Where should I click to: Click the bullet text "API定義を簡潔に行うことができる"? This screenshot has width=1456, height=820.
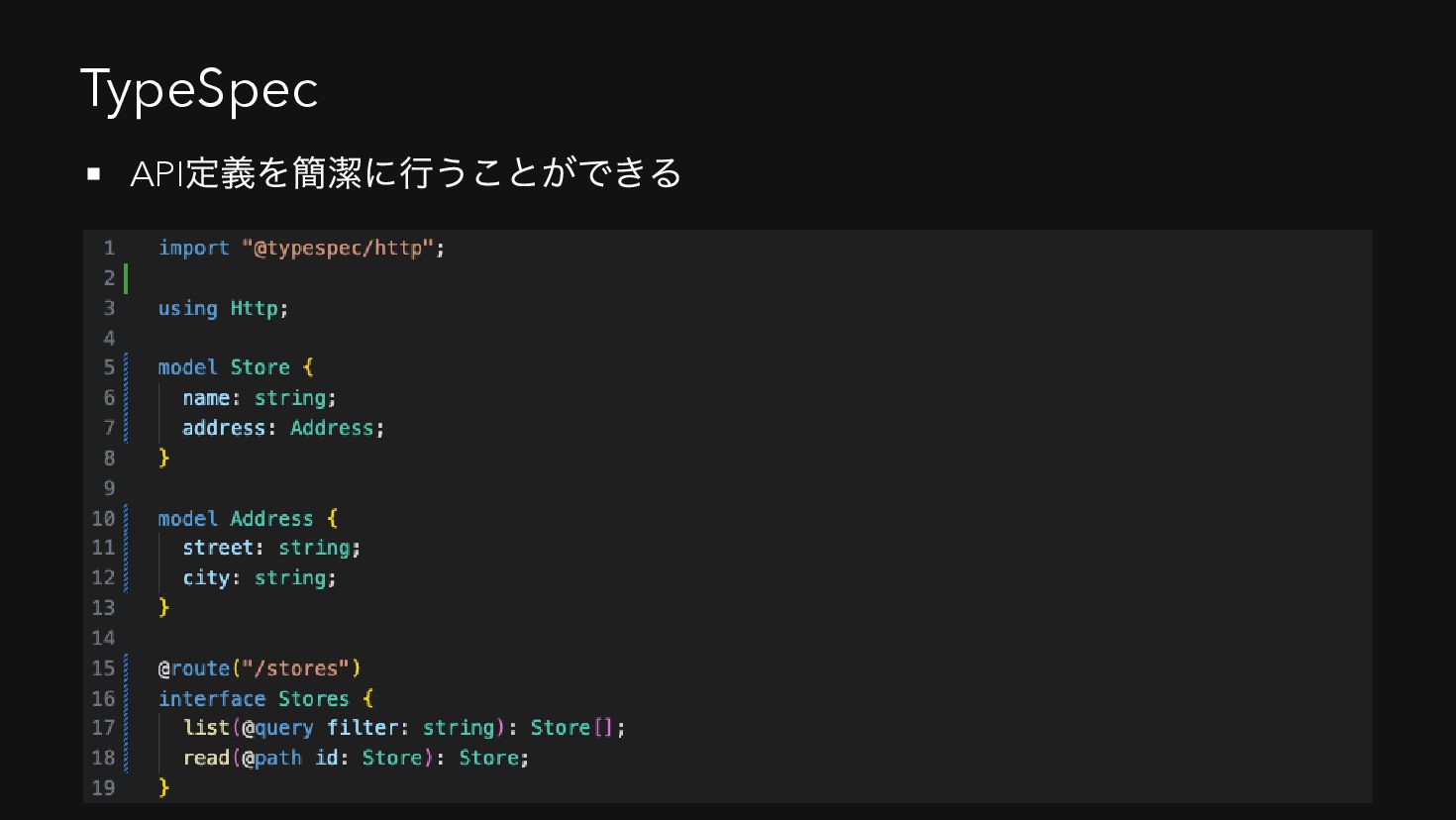click(406, 173)
